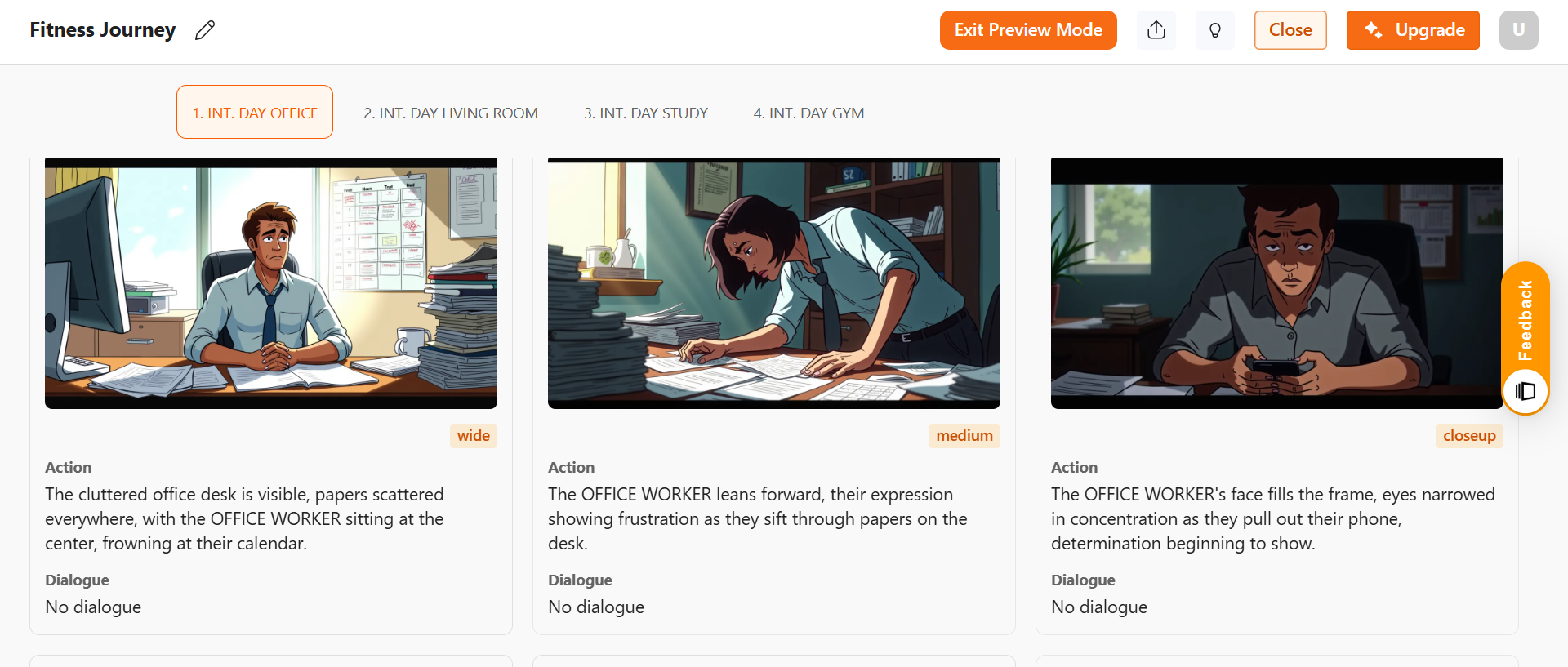Click 'No dialogue' in the wide shot card

93,607
